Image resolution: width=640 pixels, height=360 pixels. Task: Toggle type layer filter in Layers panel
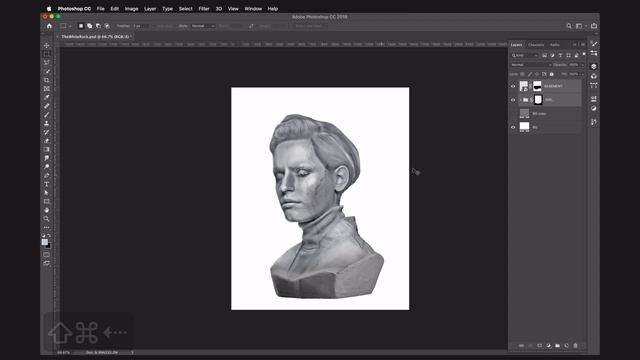point(560,55)
